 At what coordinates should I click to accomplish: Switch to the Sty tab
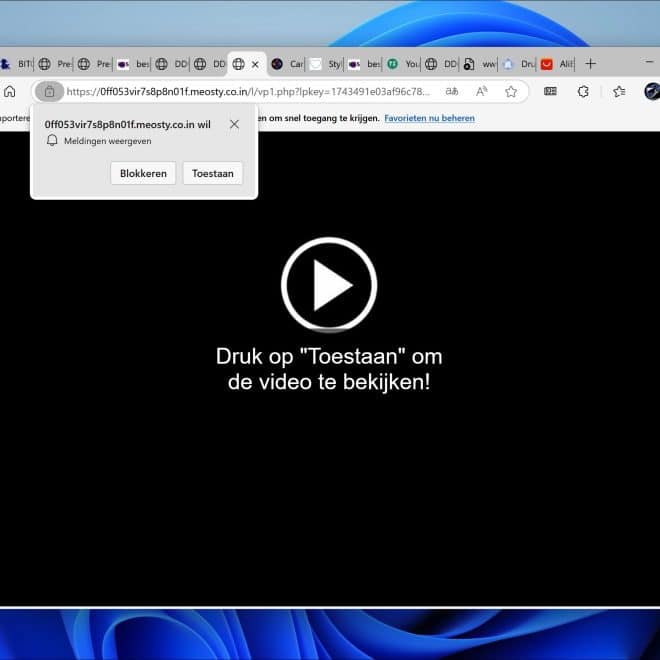click(x=325, y=64)
